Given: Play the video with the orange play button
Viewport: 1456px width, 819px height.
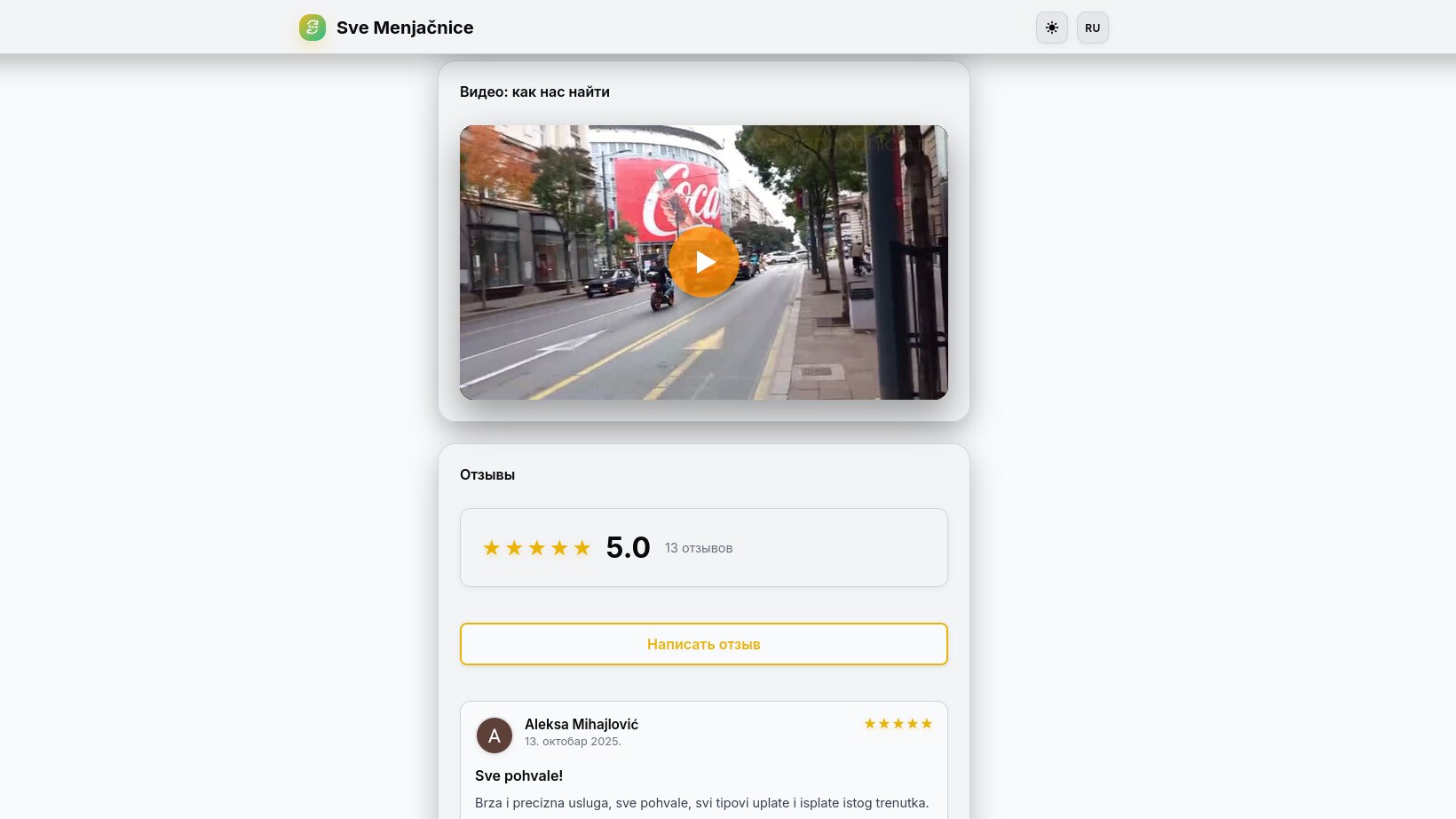Looking at the screenshot, I should [x=704, y=262].
